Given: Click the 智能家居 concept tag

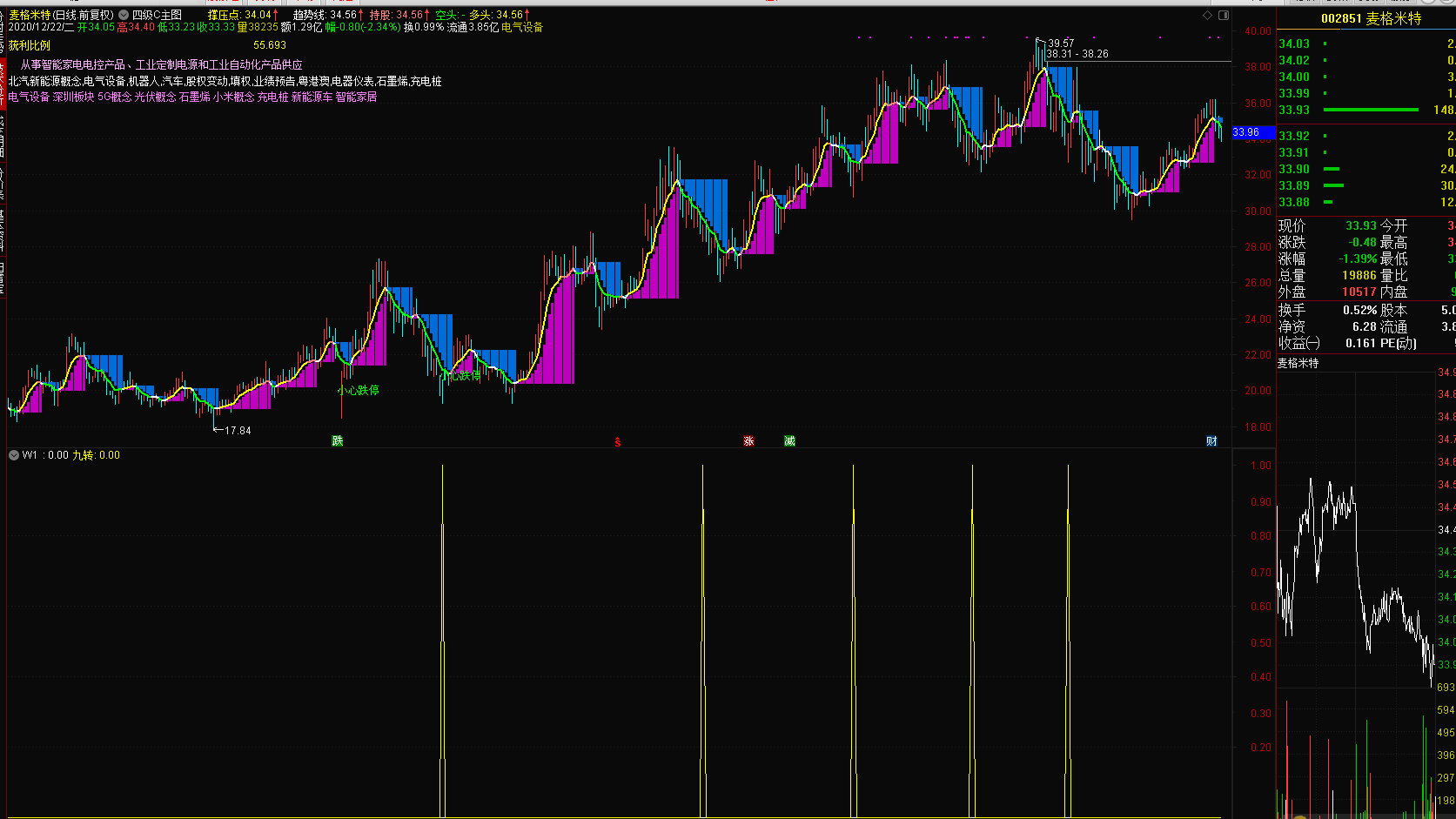Looking at the screenshot, I should point(356,97).
